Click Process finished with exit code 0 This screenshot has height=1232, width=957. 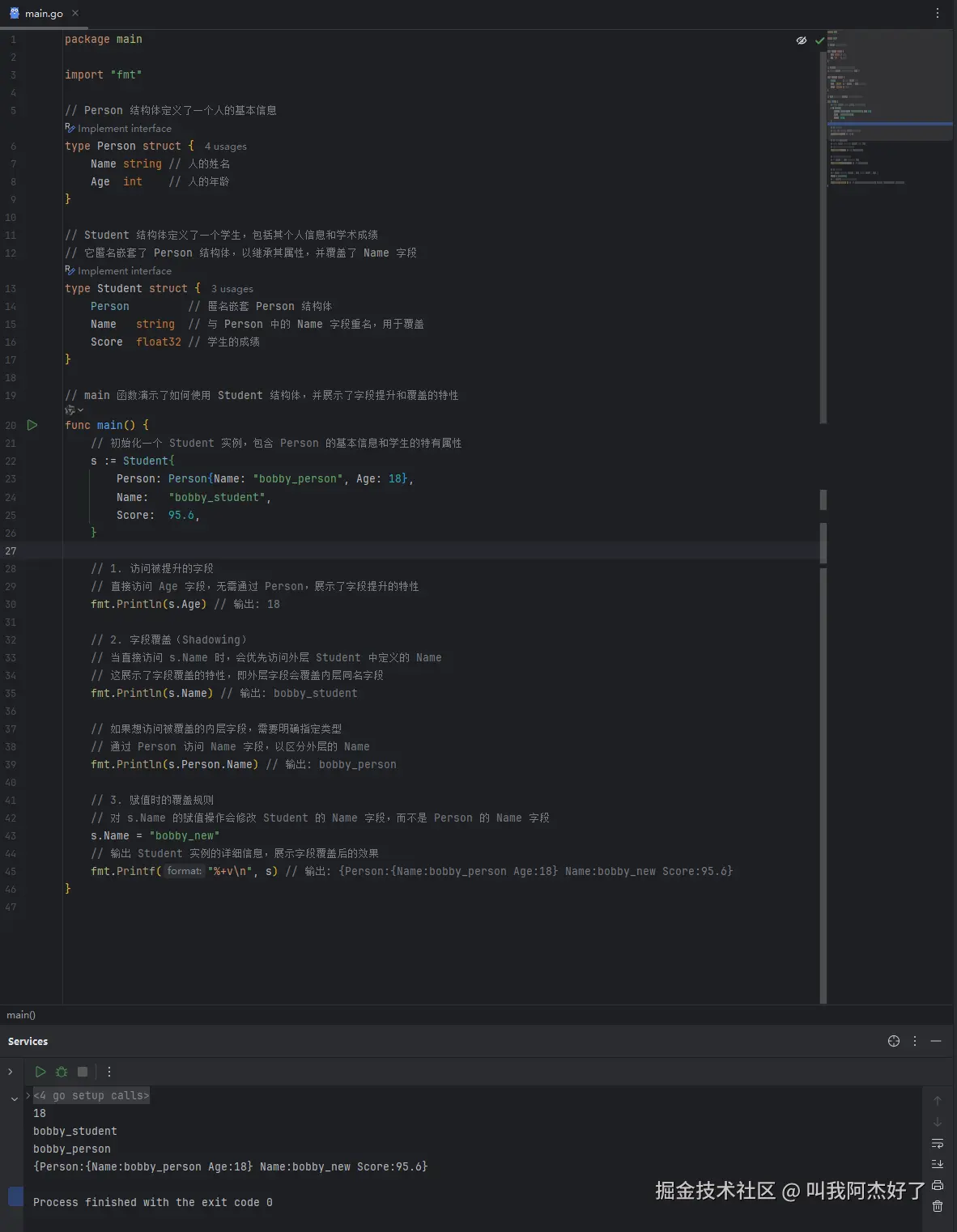click(153, 1202)
